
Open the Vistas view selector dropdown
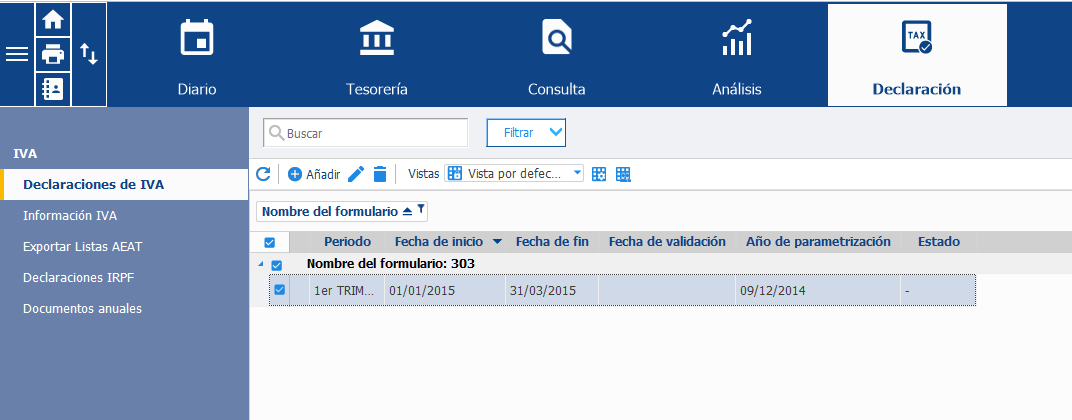tap(515, 174)
